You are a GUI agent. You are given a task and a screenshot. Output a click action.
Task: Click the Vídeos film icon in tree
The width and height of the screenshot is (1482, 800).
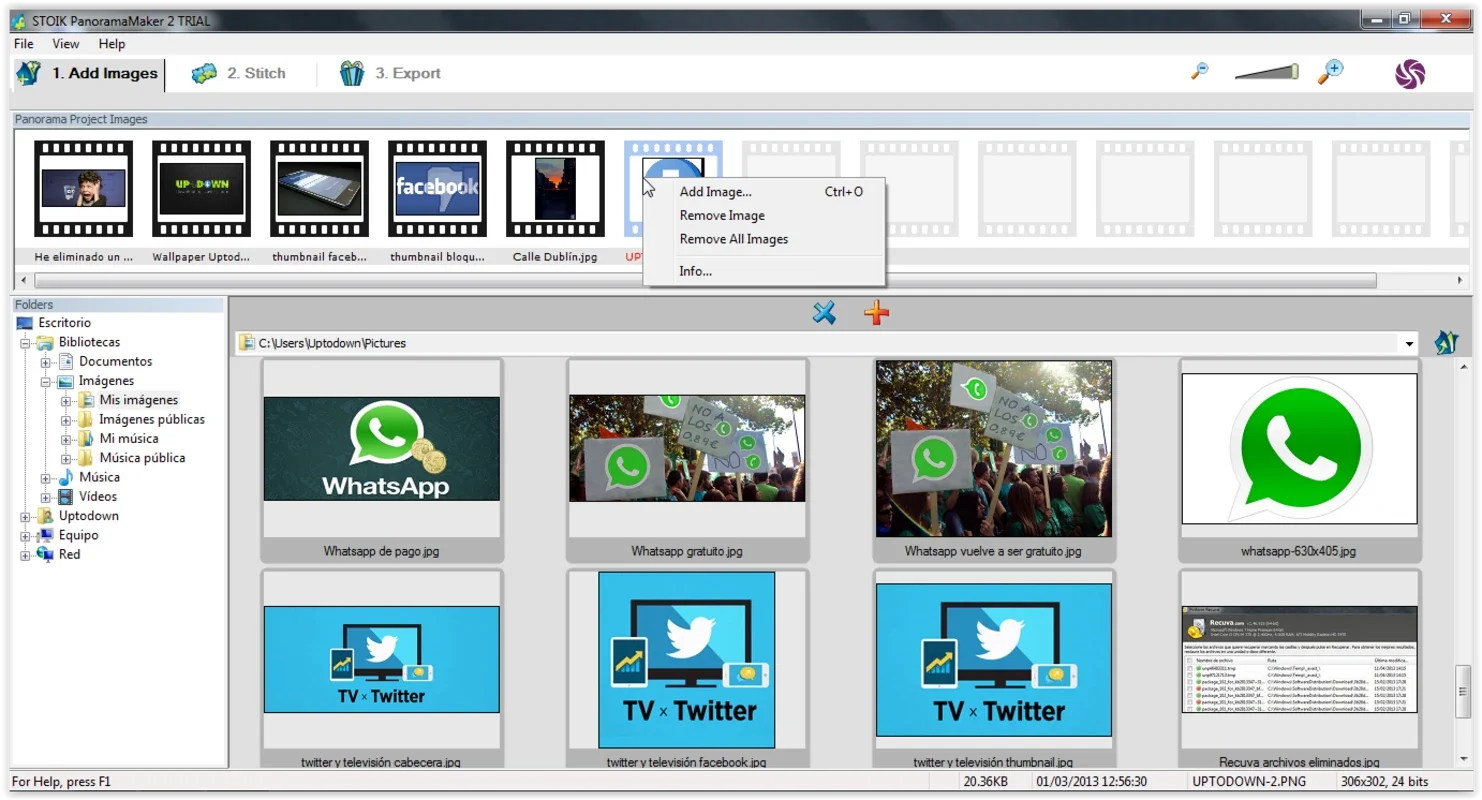[65, 496]
